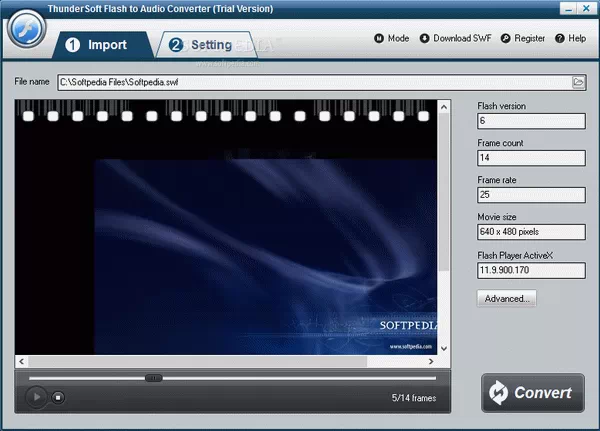Close the converter window
600x431 pixels.
click(x=586, y=8)
